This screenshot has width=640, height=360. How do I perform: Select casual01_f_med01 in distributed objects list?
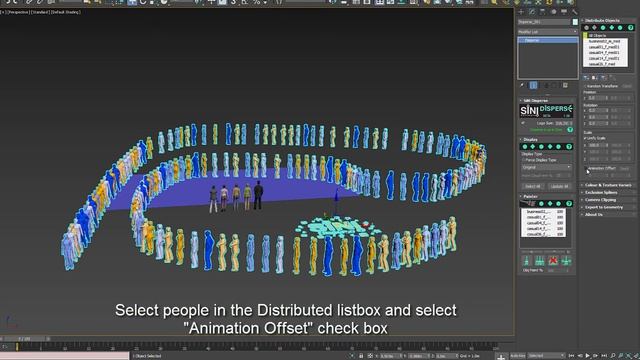pos(605,47)
